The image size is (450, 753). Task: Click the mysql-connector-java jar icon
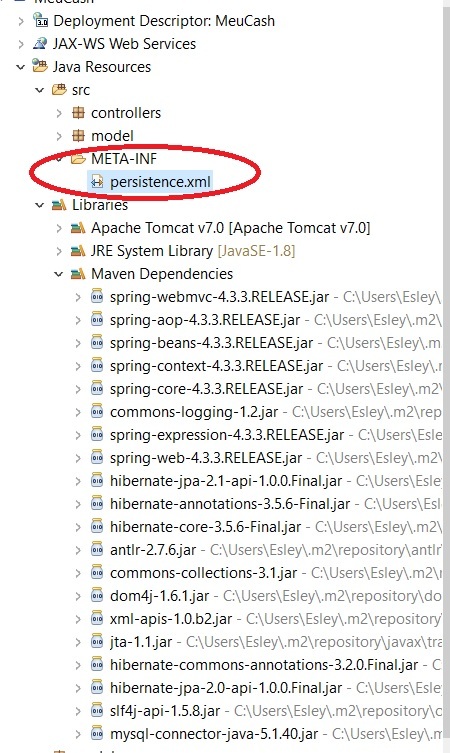coord(97,733)
